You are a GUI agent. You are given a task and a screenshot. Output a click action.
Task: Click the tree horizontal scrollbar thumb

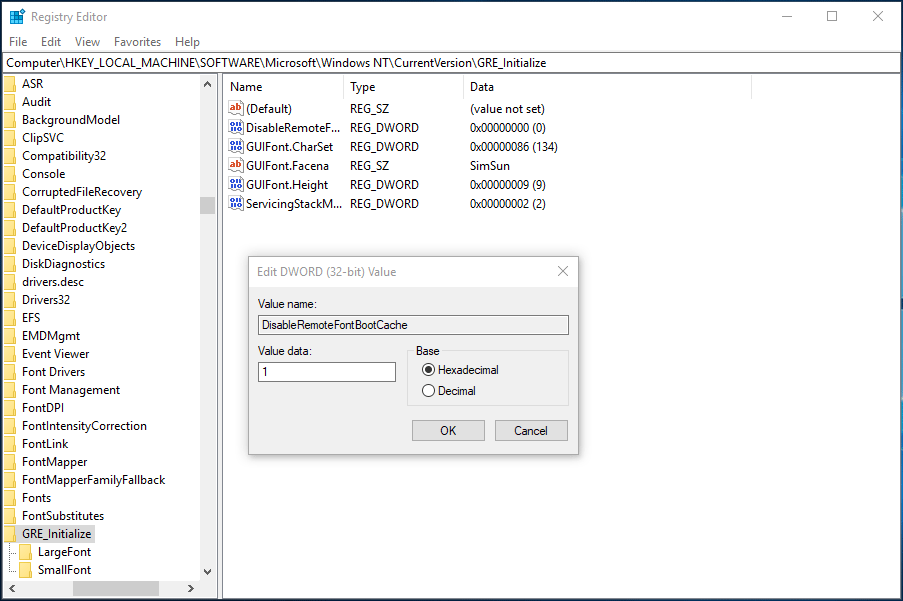coord(116,588)
